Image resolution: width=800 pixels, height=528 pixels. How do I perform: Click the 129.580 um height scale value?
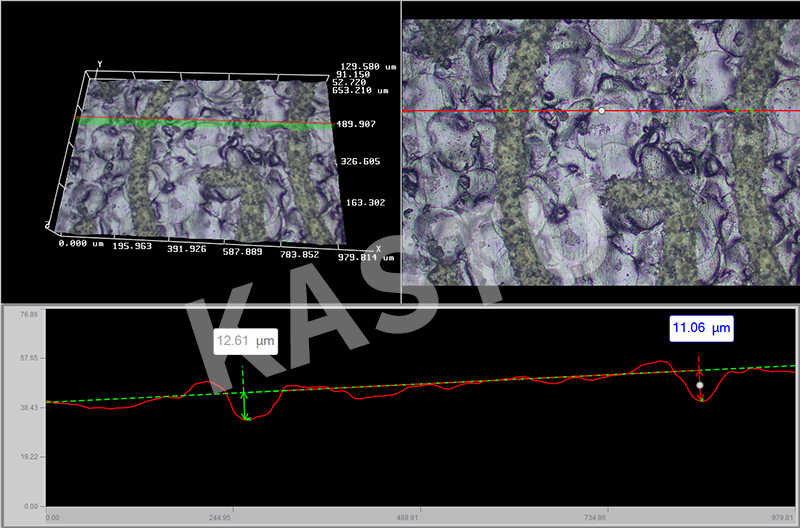[363, 66]
